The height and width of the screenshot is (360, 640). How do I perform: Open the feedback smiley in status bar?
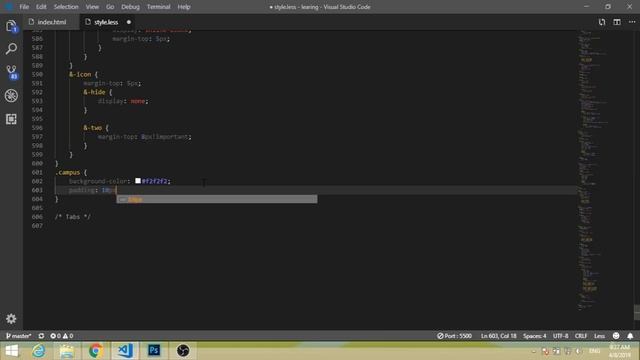(x=616, y=336)
